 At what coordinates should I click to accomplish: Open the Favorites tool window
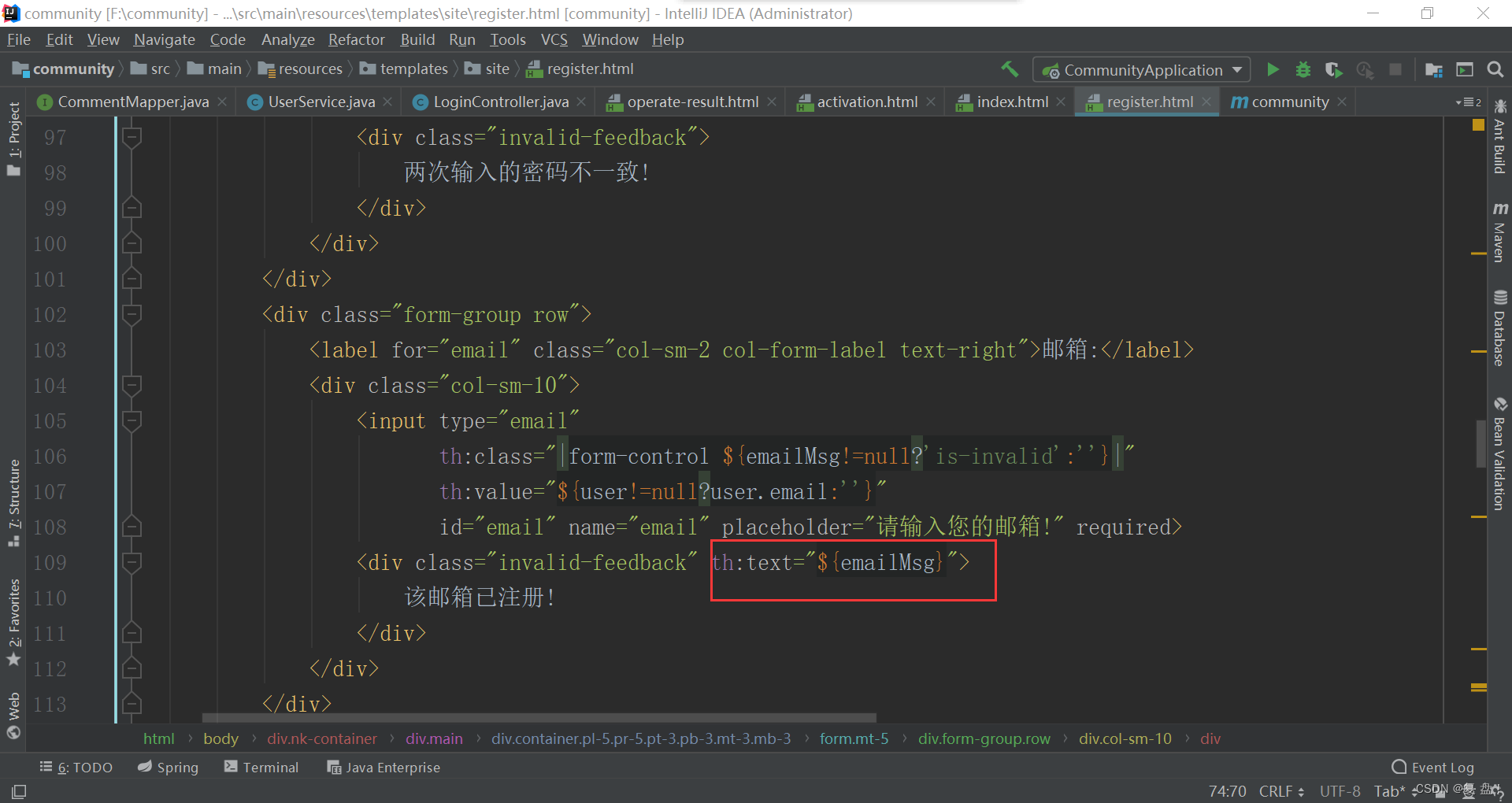[14, 622]
